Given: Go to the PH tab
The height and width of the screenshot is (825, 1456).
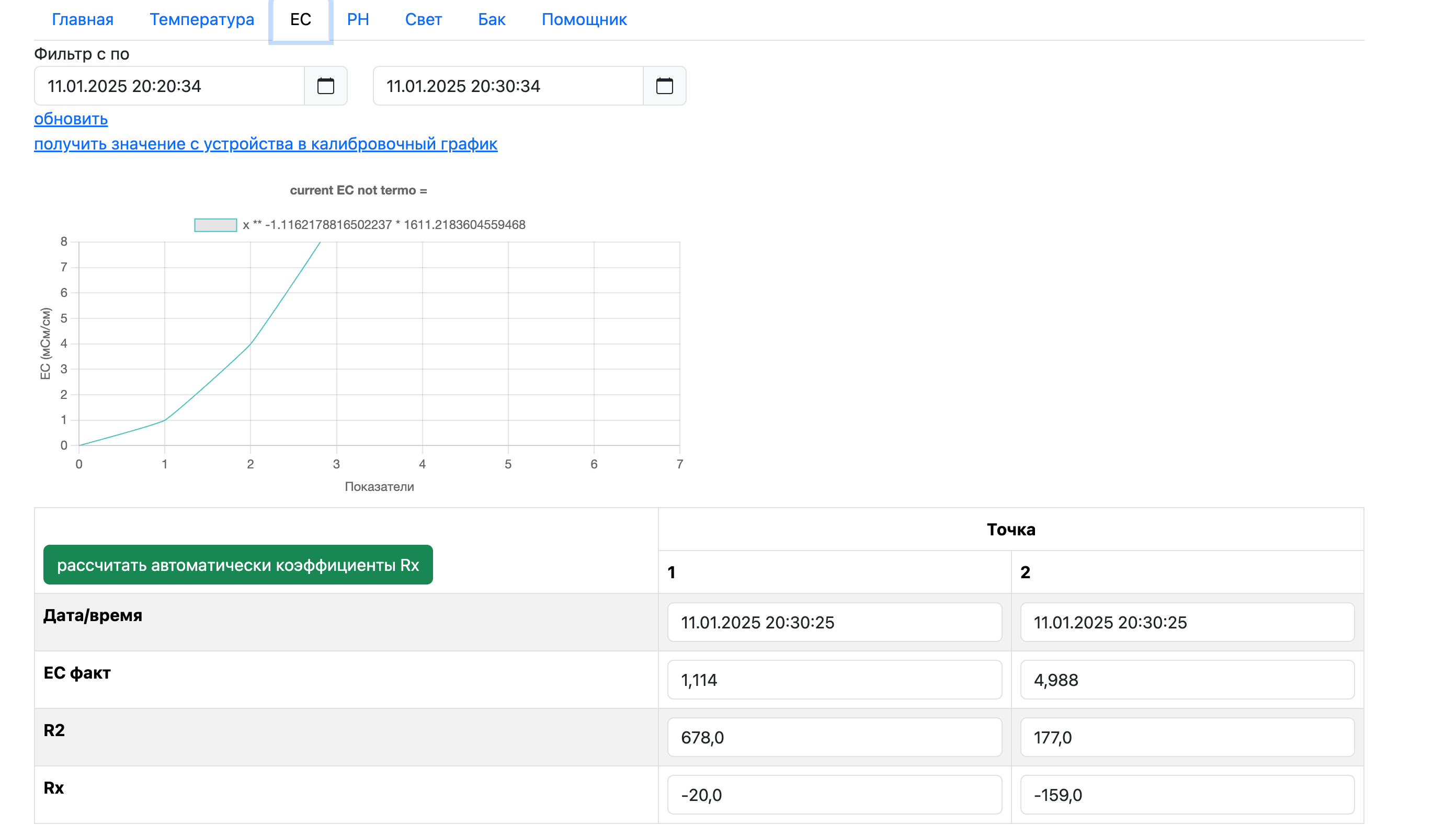Looking at the screenshot, I should pos(358,20).
